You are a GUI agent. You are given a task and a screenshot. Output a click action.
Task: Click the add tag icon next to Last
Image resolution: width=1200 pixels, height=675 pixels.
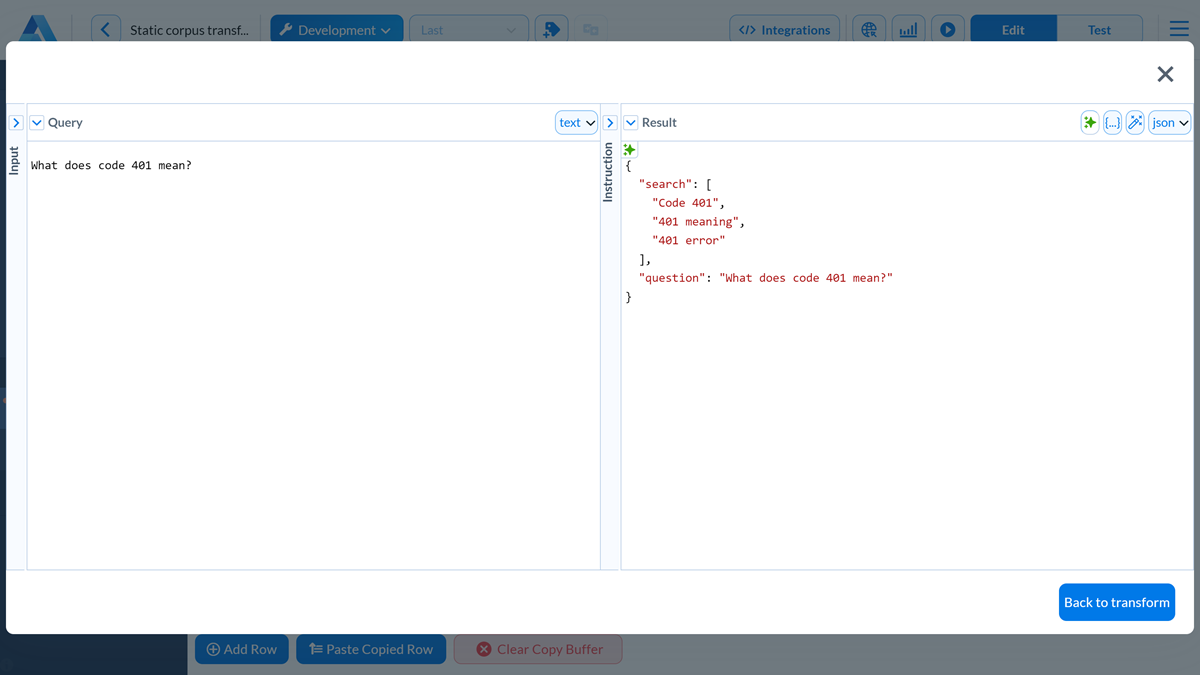tap(551, 28)
